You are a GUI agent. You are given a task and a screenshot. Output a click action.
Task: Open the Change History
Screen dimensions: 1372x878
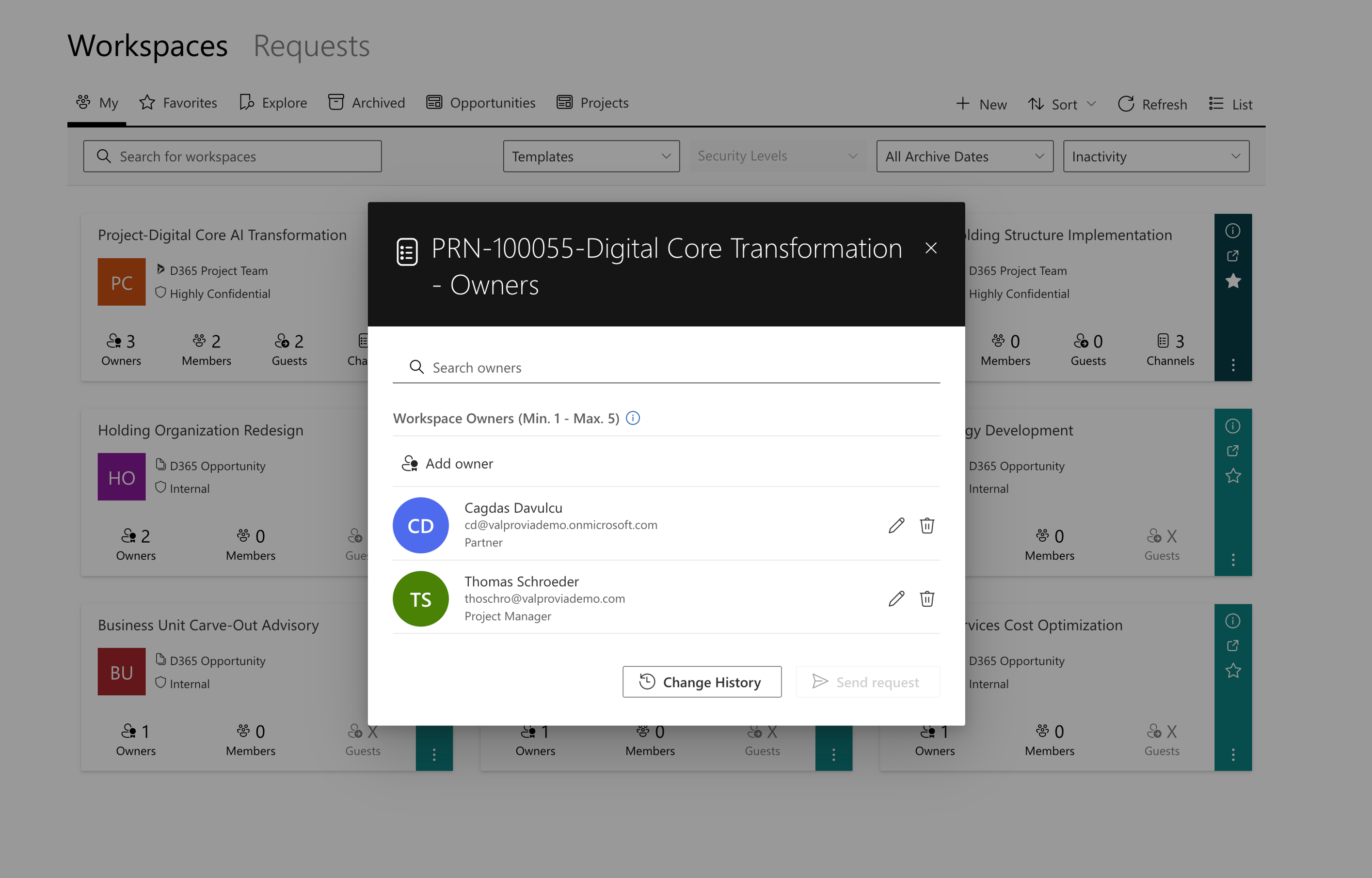coord(702,681)
